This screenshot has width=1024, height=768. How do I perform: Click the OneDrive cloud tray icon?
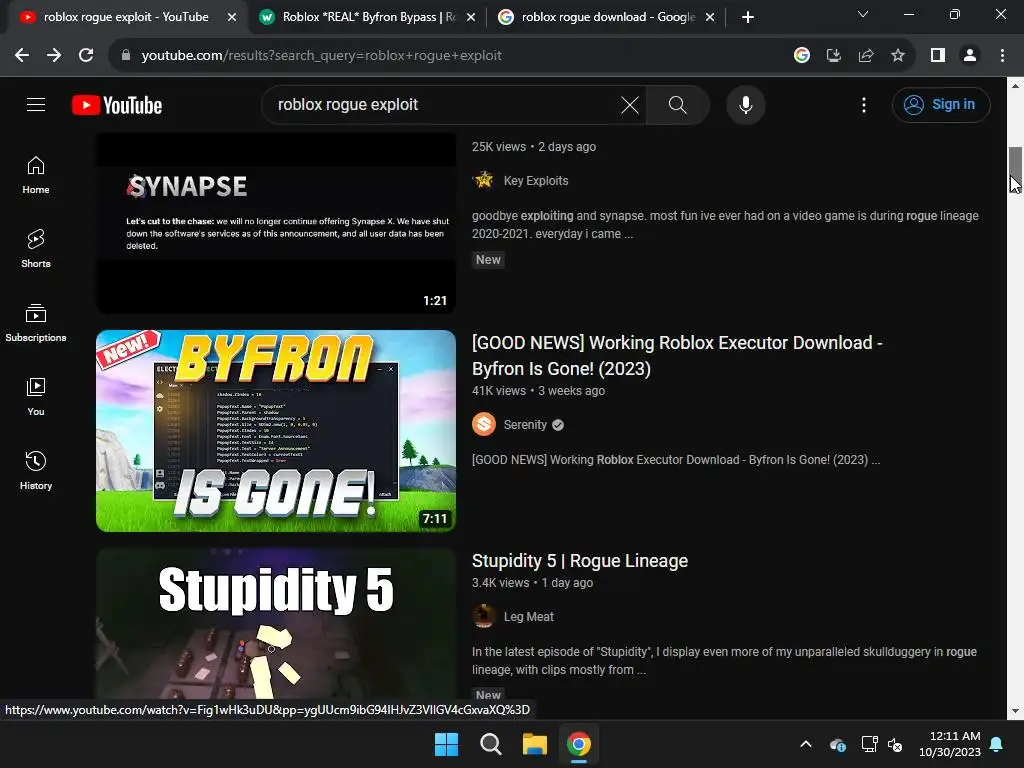838,744
